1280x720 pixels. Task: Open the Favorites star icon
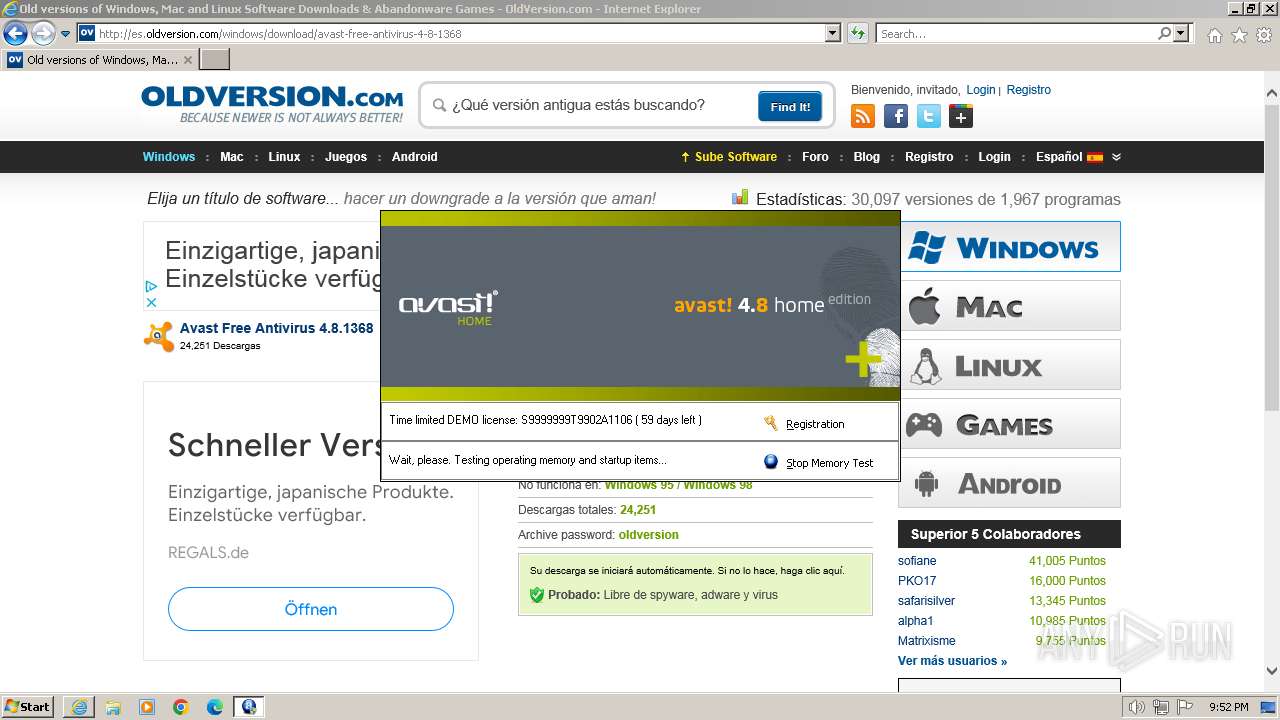coord(1239,35)
